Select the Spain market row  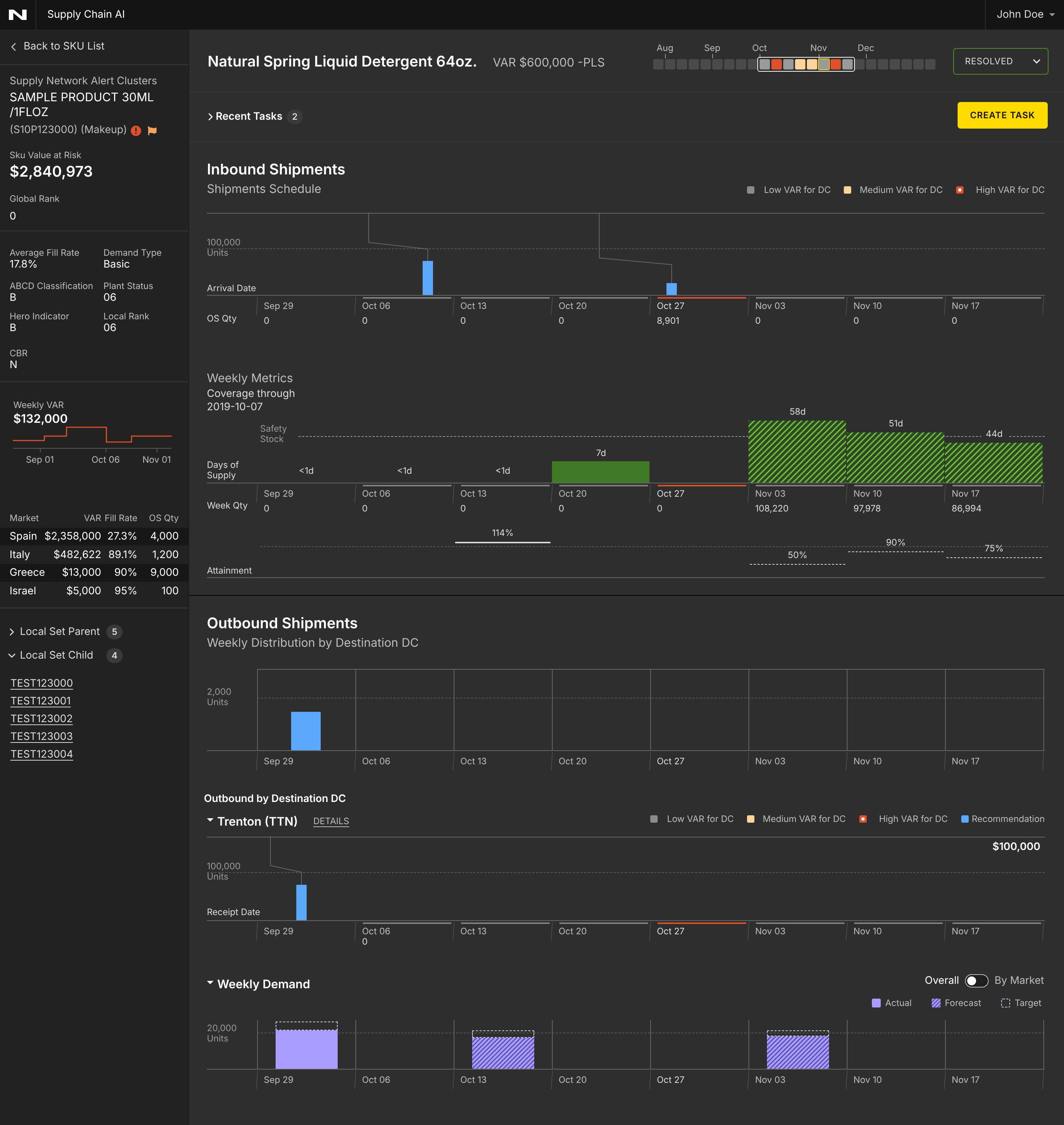click(94, 536)
